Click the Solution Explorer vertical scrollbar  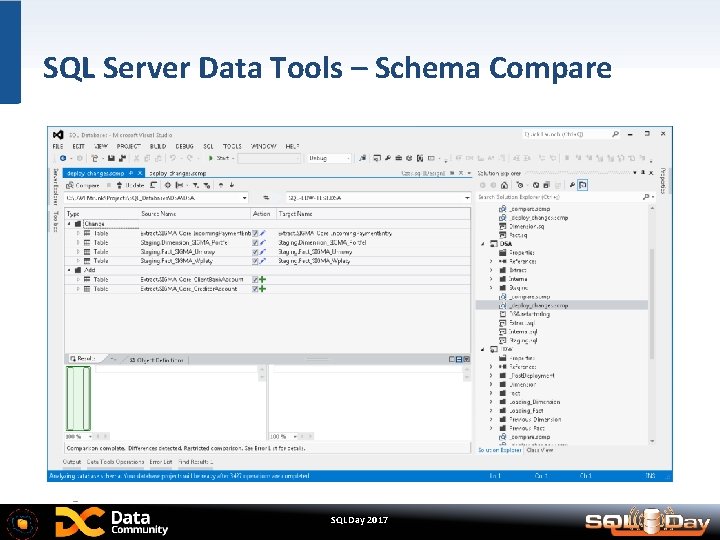[x=652, y=304]
